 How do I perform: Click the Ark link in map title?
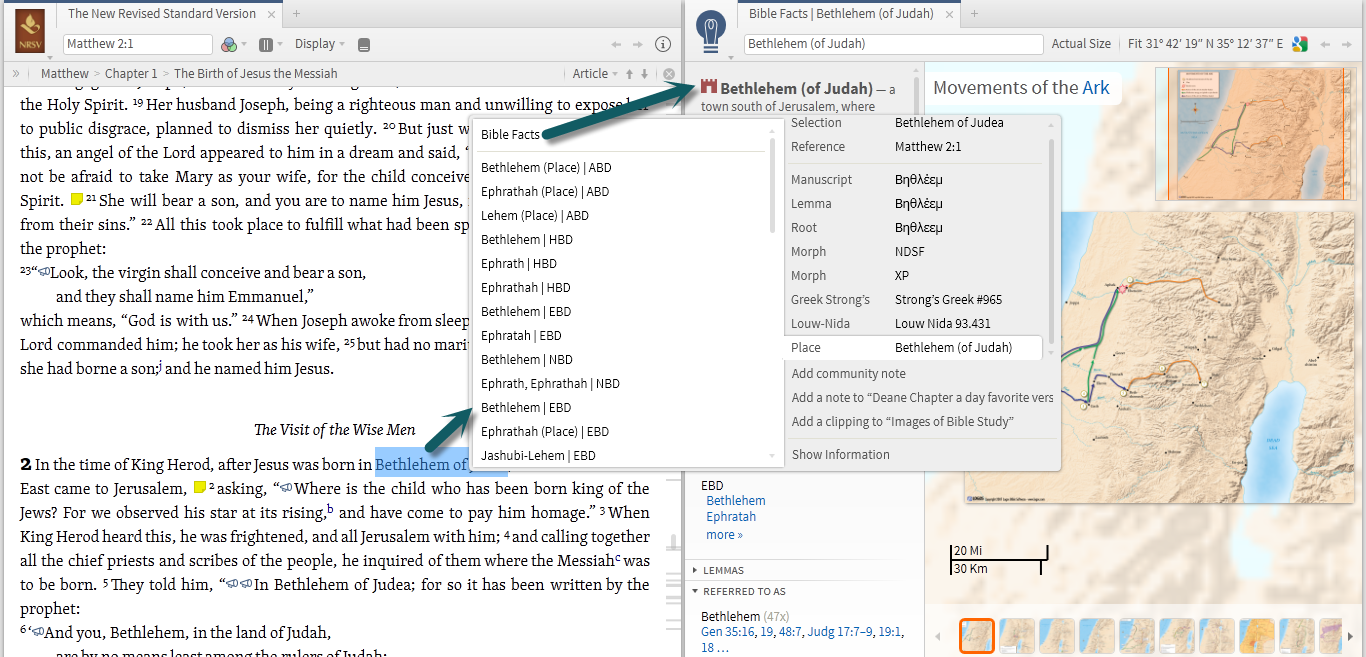(1096, 88)
